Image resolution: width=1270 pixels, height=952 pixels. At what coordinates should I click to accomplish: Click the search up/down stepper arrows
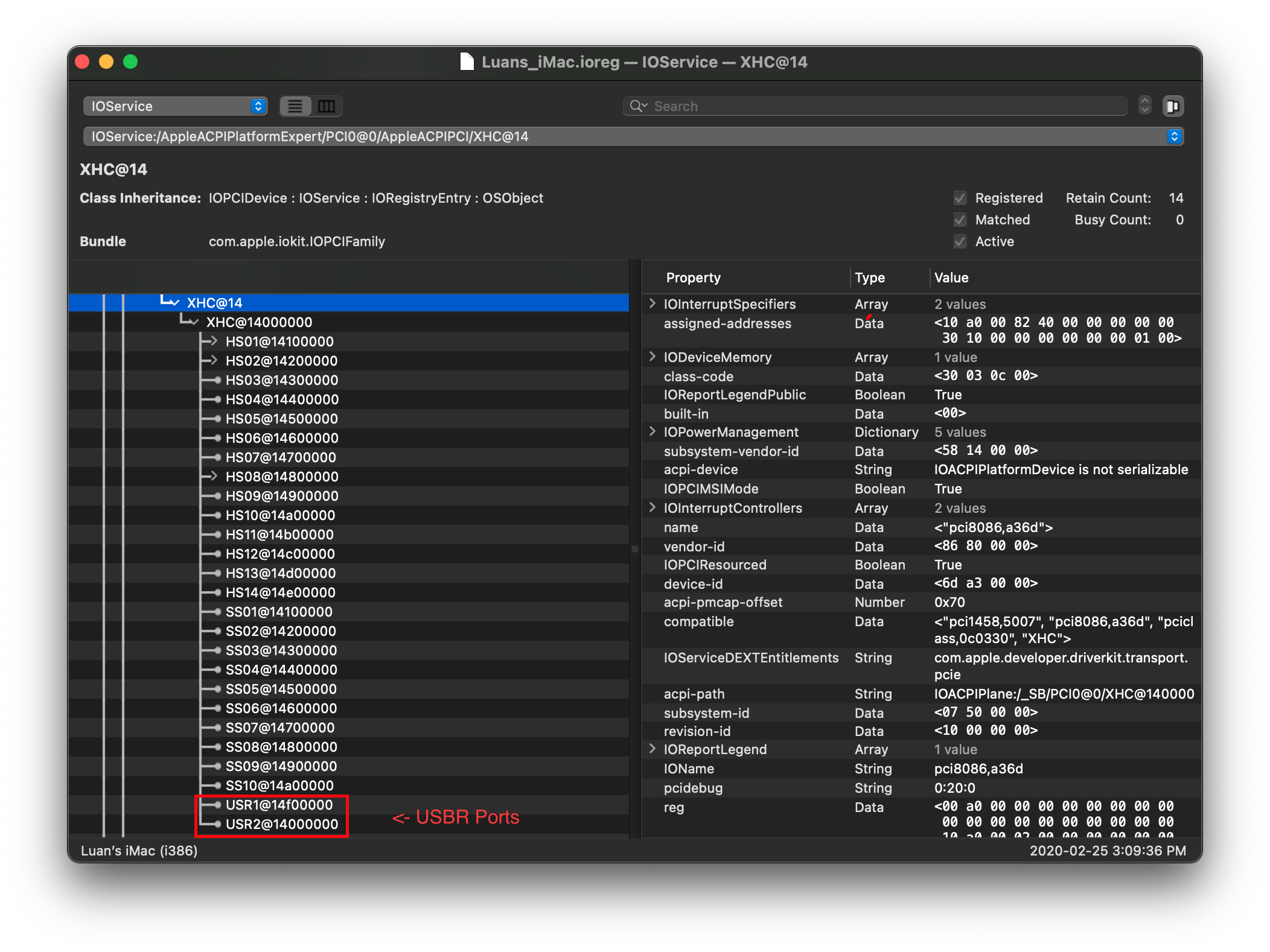point(1144,106)
